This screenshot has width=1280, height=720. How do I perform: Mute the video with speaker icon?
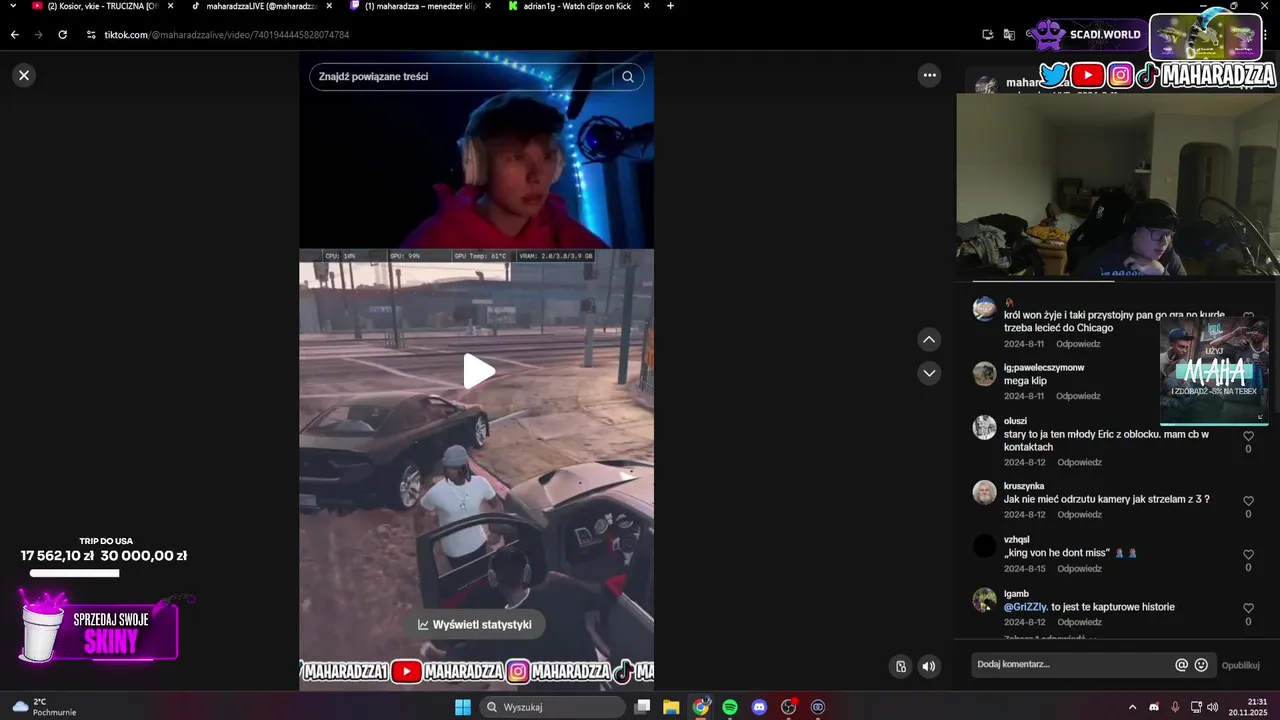pyautogui.click(x=929, y=667)
